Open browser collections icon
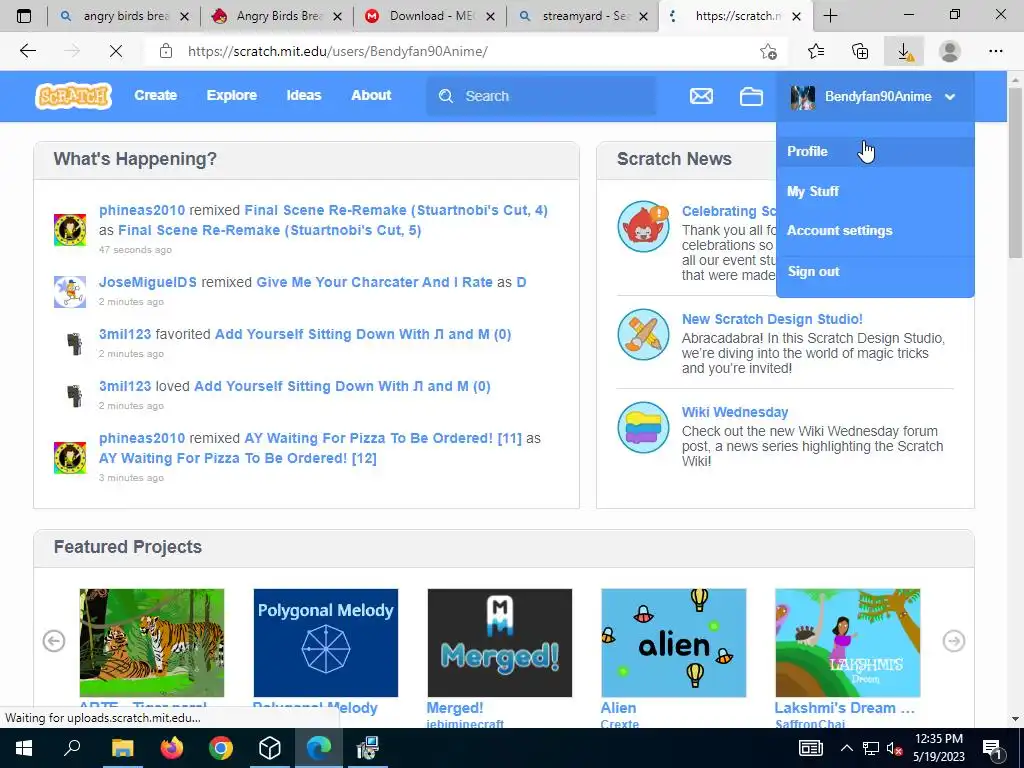This screenshot has height=768, width=1024. [860, 52]
